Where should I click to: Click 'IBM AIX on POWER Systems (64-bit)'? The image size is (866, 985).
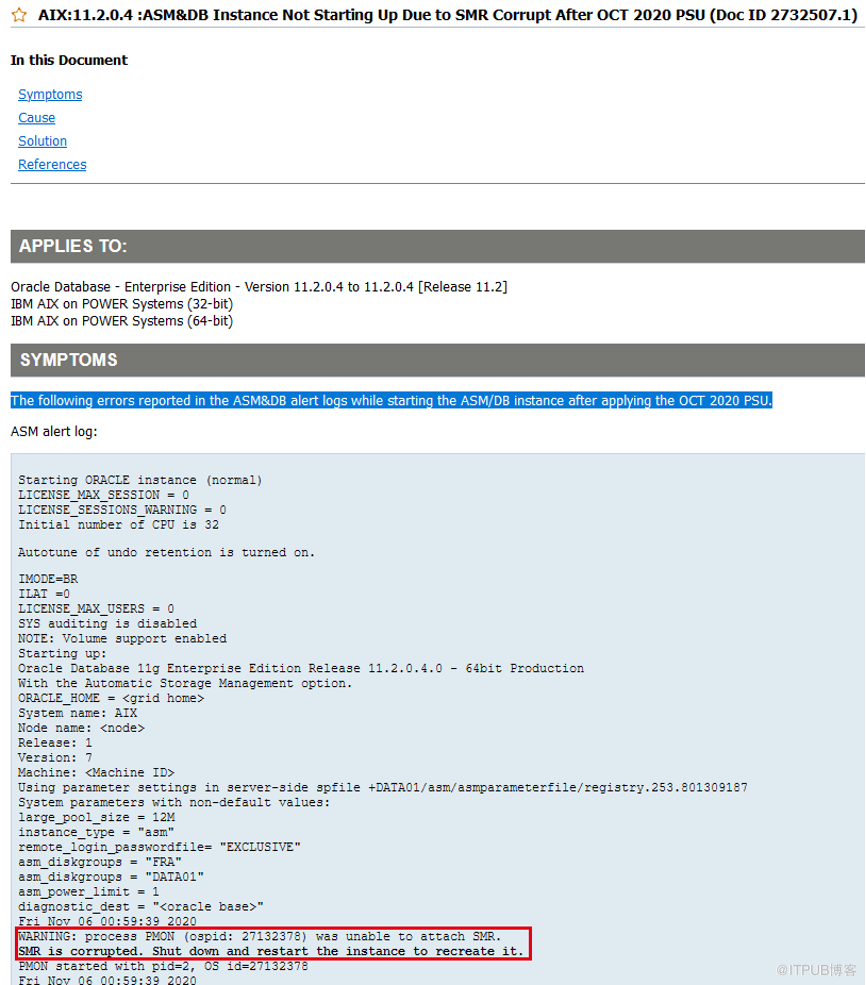click(x=122, y=321)
